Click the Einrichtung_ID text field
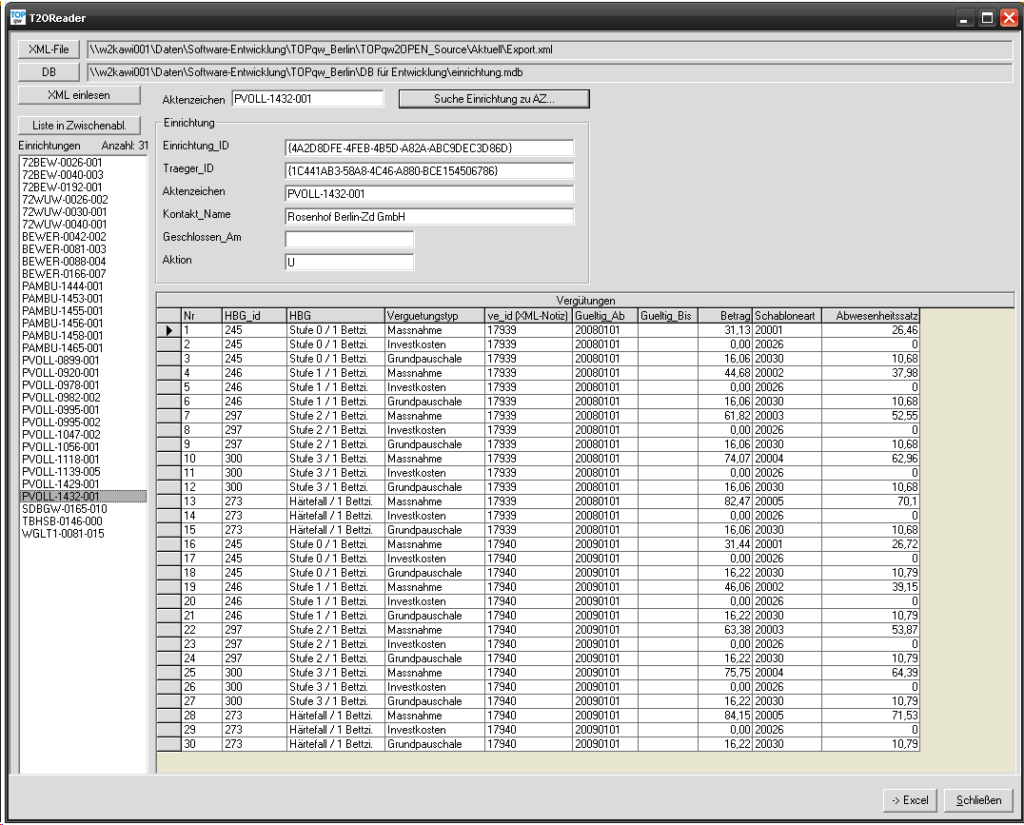Screen dimensions: 1024x825 (429, 148)
